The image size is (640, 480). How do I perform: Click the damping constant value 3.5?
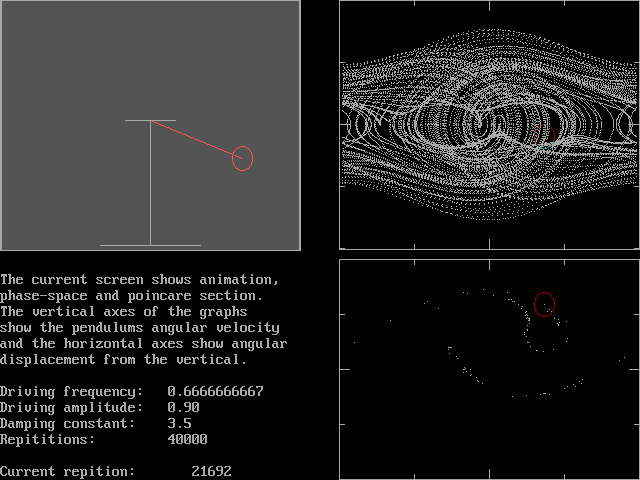pyautogui.click(x=179, y=423)
